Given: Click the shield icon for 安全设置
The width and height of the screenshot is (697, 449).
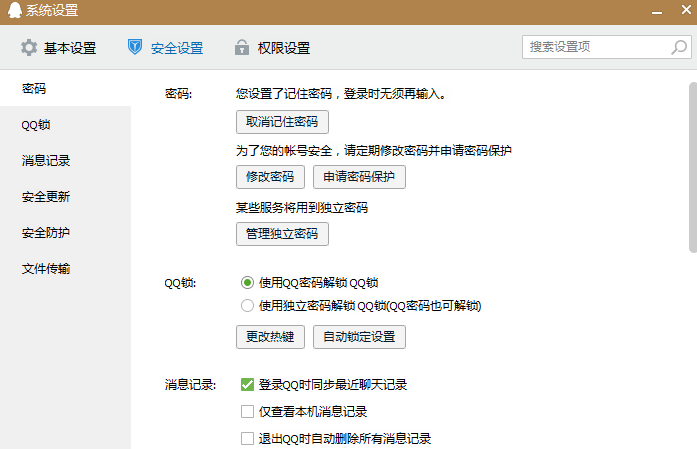Looking at the screenshot, I should [135, 47].
